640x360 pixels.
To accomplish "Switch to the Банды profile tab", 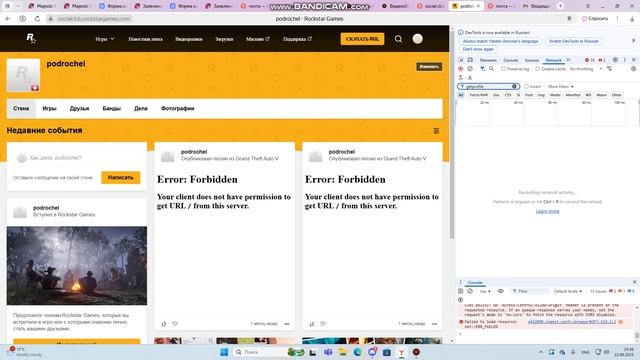I will (x=111, y=109).
